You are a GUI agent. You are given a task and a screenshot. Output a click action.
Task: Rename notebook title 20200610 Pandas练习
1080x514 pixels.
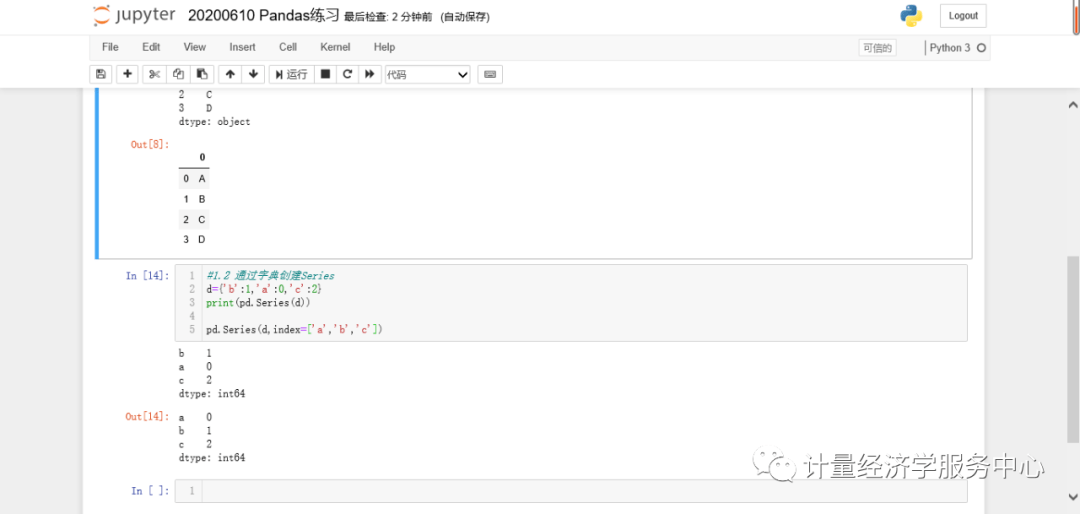[x=264, y=16]
